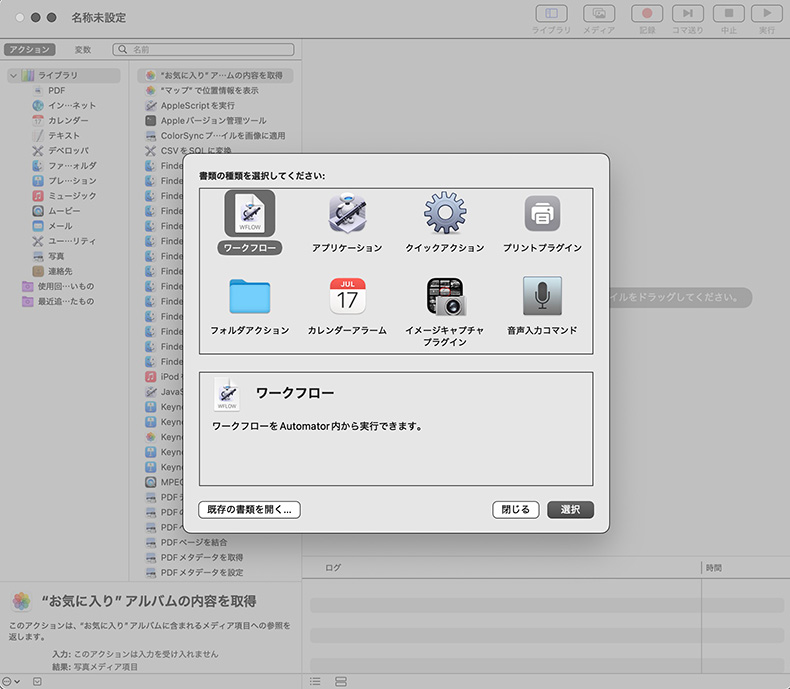This screenshot has height=689, width=790.
Task: Click the 名前 search field
Action: pyautogui.click(x=204, y=49)
